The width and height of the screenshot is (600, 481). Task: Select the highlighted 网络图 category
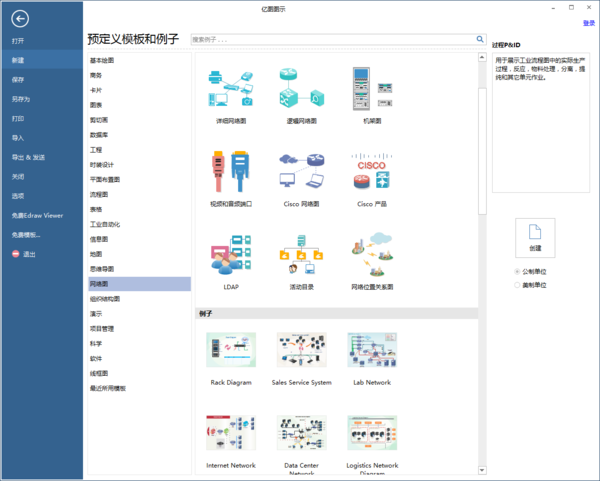point(140,284)
